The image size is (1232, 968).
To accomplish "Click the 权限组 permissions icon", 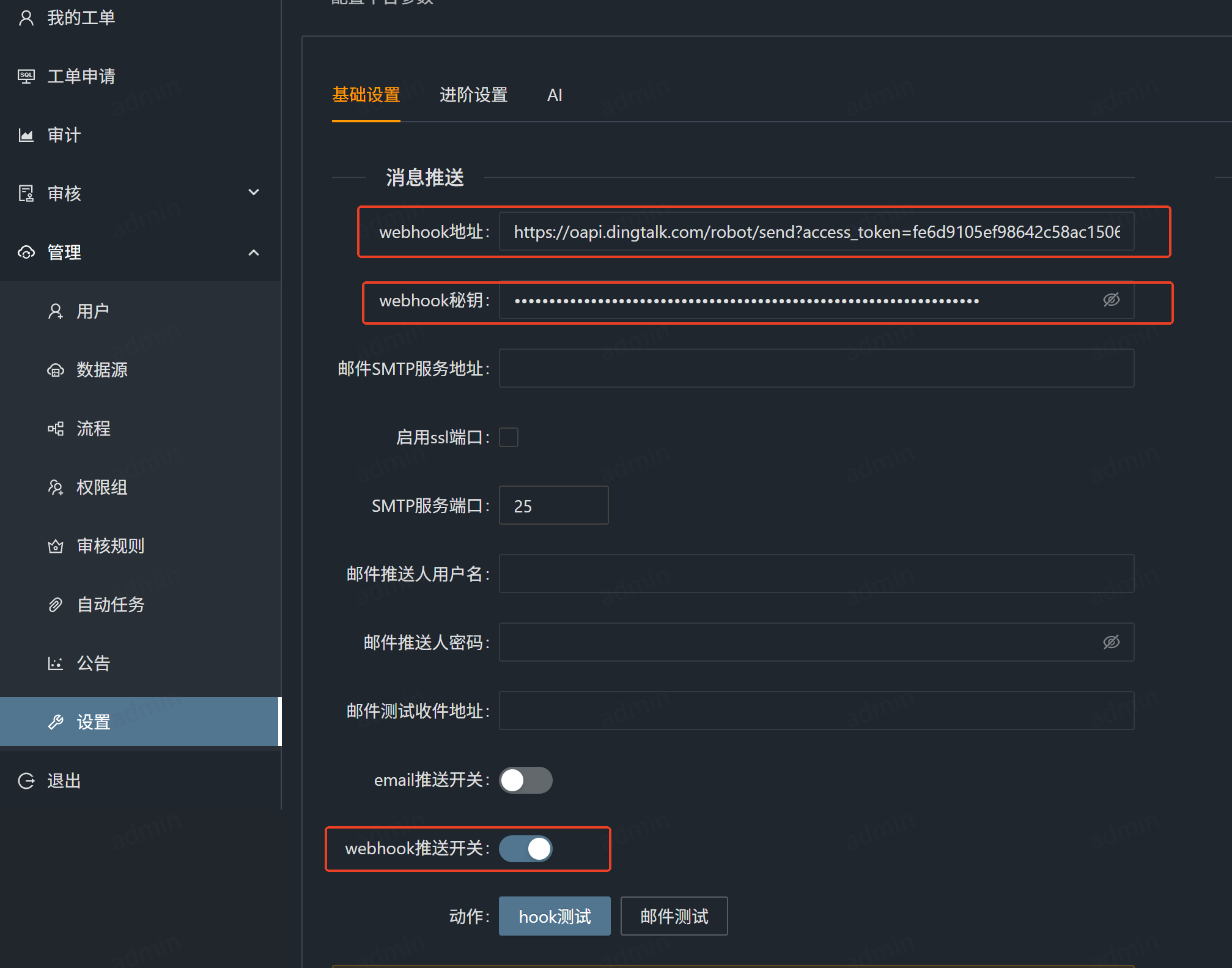I will tap(56, 487).
